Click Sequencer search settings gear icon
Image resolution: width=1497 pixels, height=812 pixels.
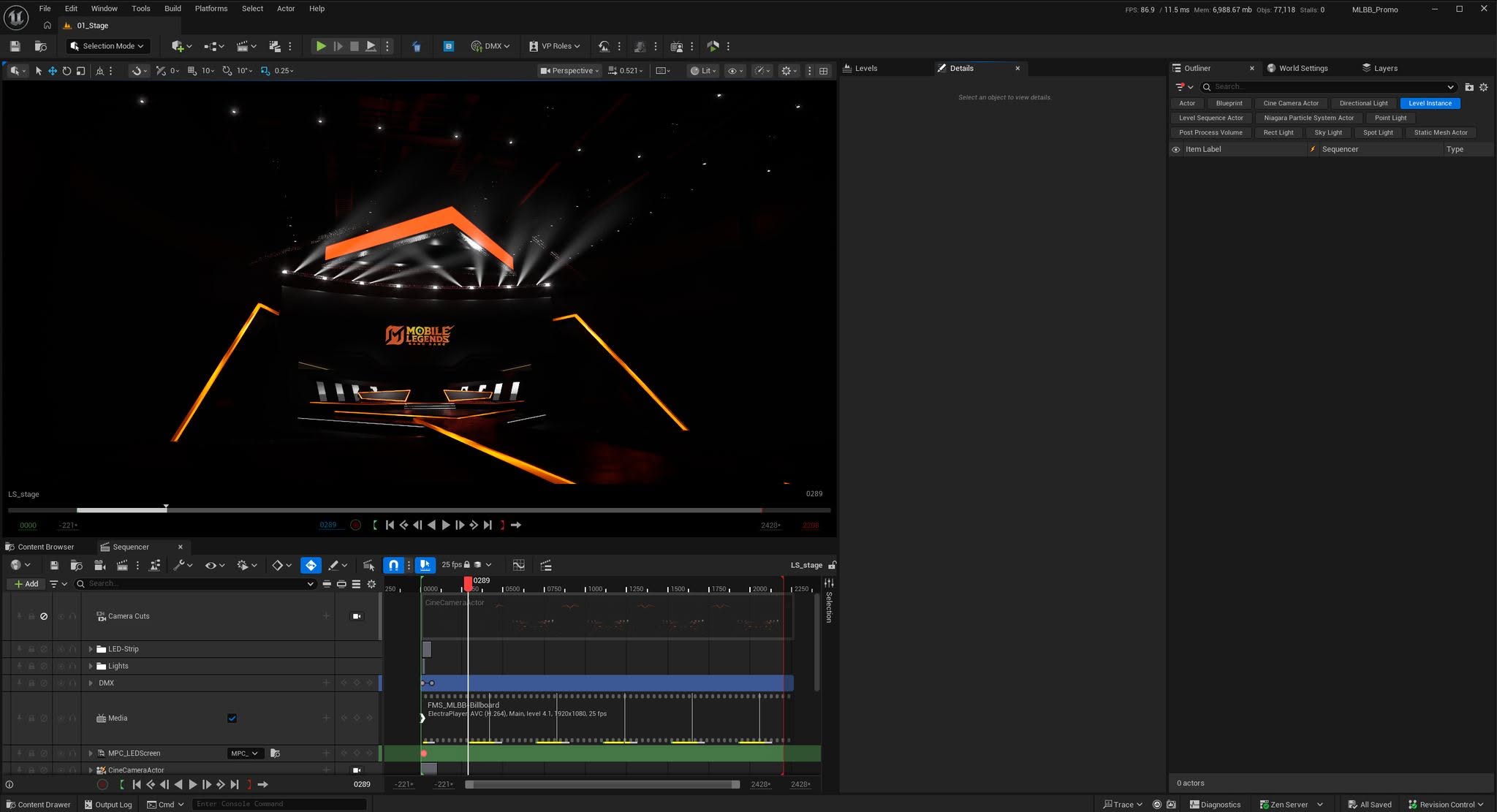(x=371, y=584)
